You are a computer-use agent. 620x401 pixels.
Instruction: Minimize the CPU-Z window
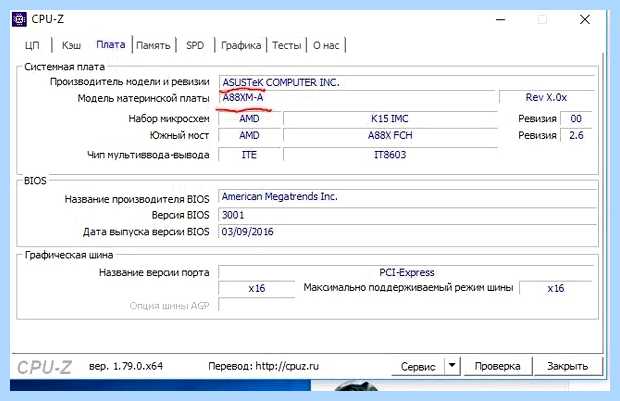[501, 19]
